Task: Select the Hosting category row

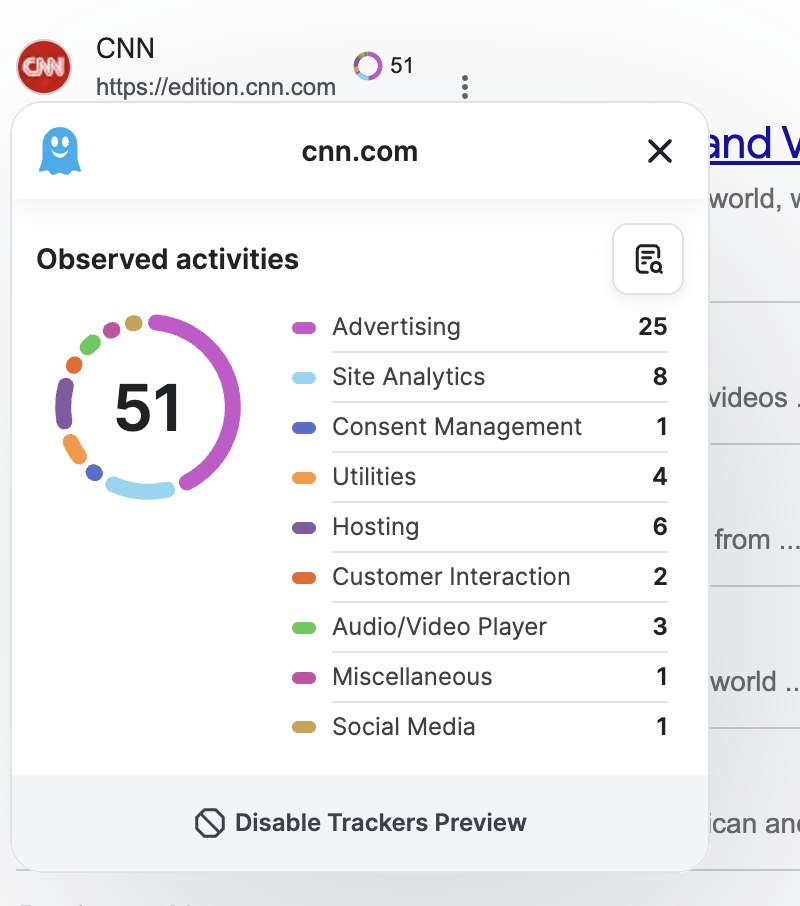Action: click(479, 527)
